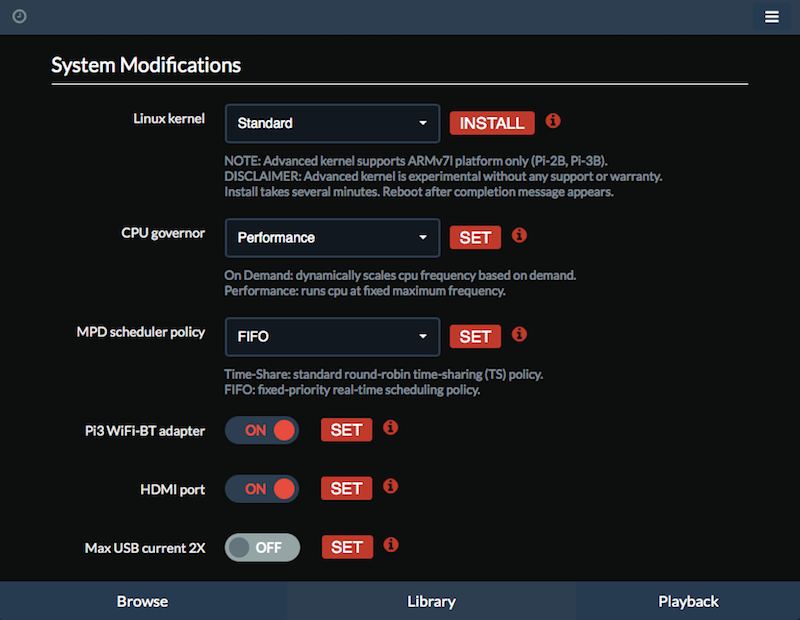This screenshot has width=800, height=620.
Task: Show the info tip for HDMI port
Action: (391, 486)
